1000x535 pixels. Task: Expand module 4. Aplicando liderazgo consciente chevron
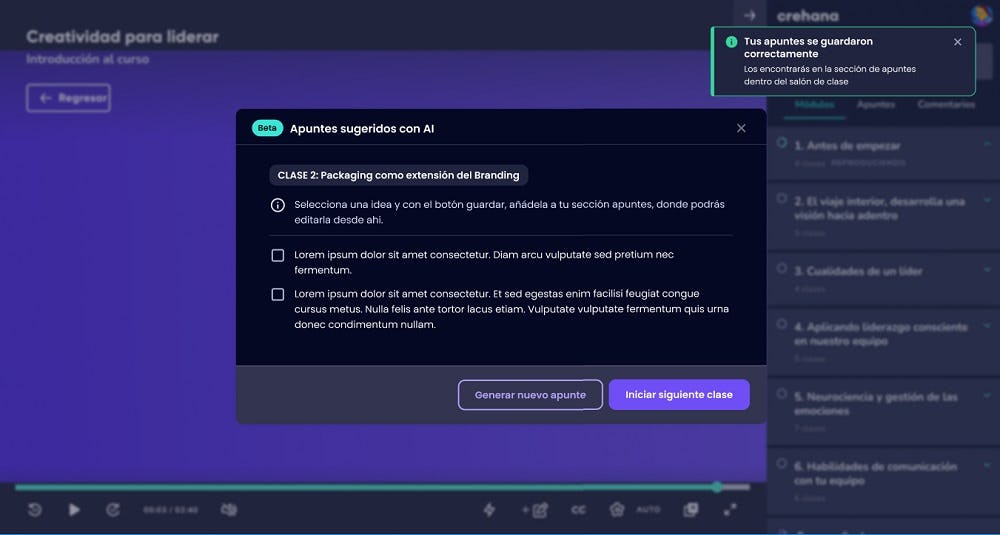pos(987,326)
